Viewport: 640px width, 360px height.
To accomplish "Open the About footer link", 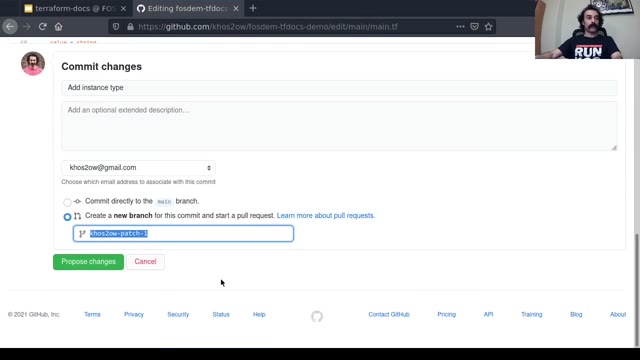I will coord(618,314).
